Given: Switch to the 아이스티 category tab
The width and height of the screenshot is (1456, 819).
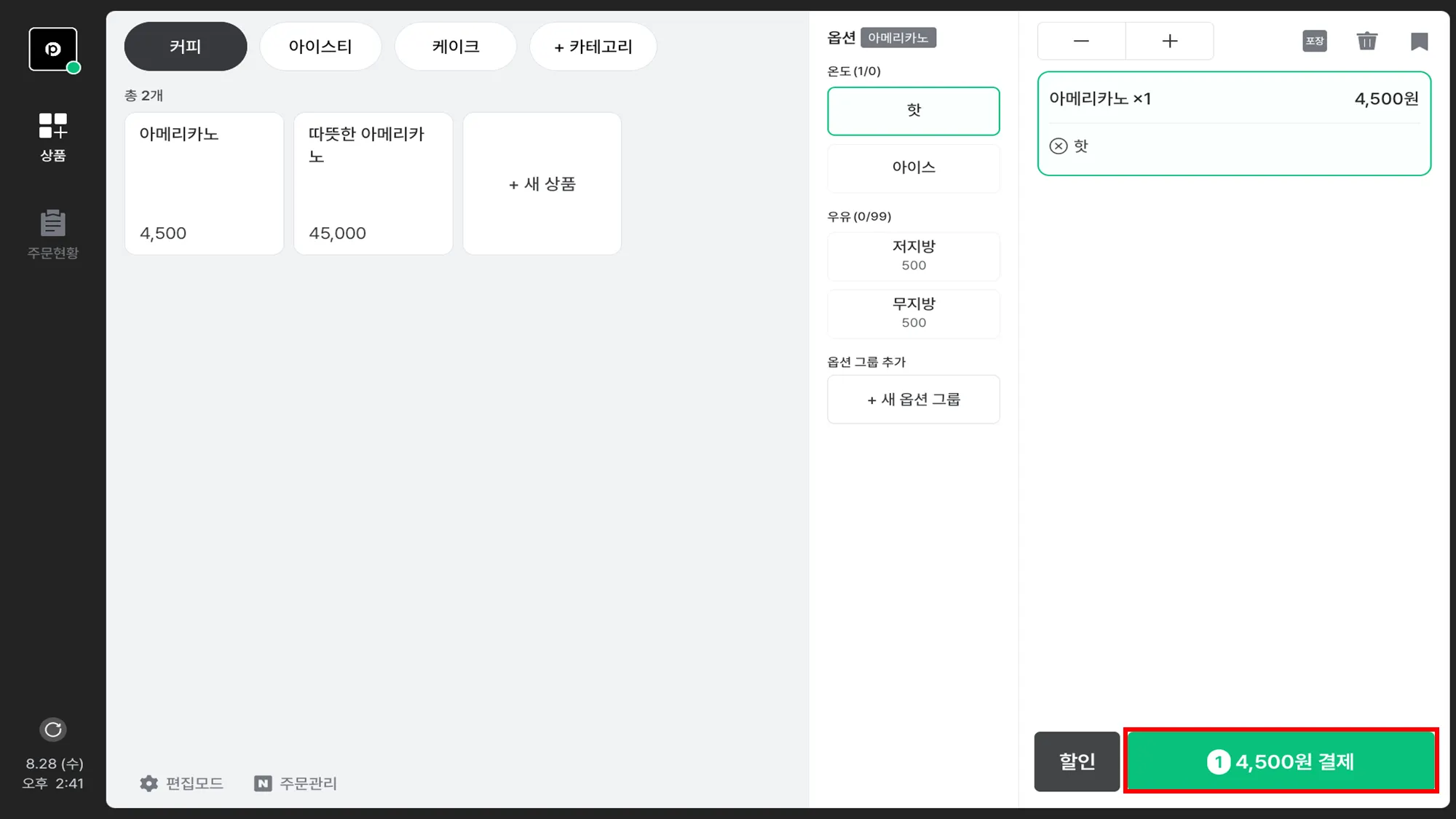Looking at the screenshot, I should (320, 47).
